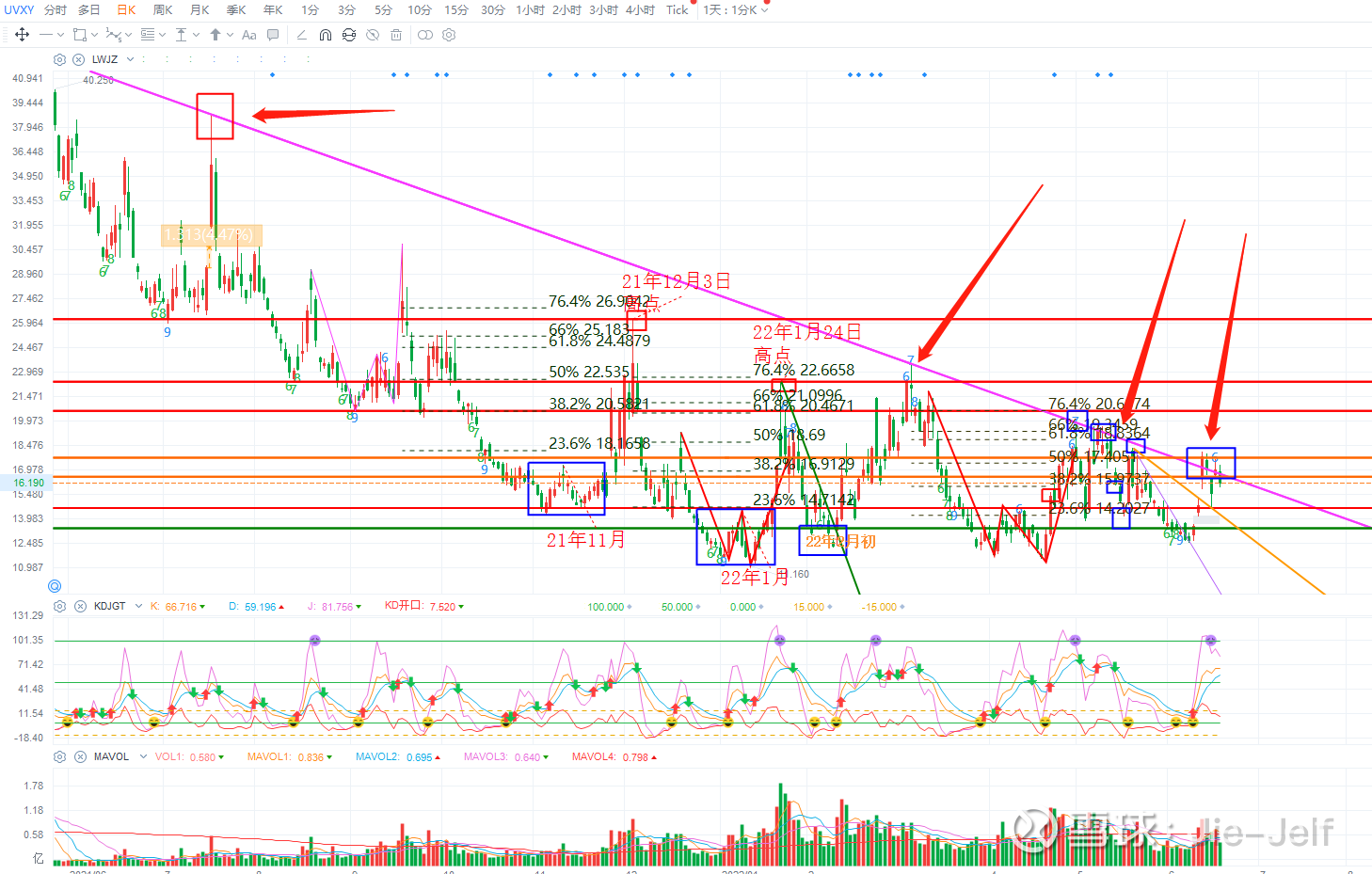
Task: Select the crosshair move tool
Action: (22, 35)
